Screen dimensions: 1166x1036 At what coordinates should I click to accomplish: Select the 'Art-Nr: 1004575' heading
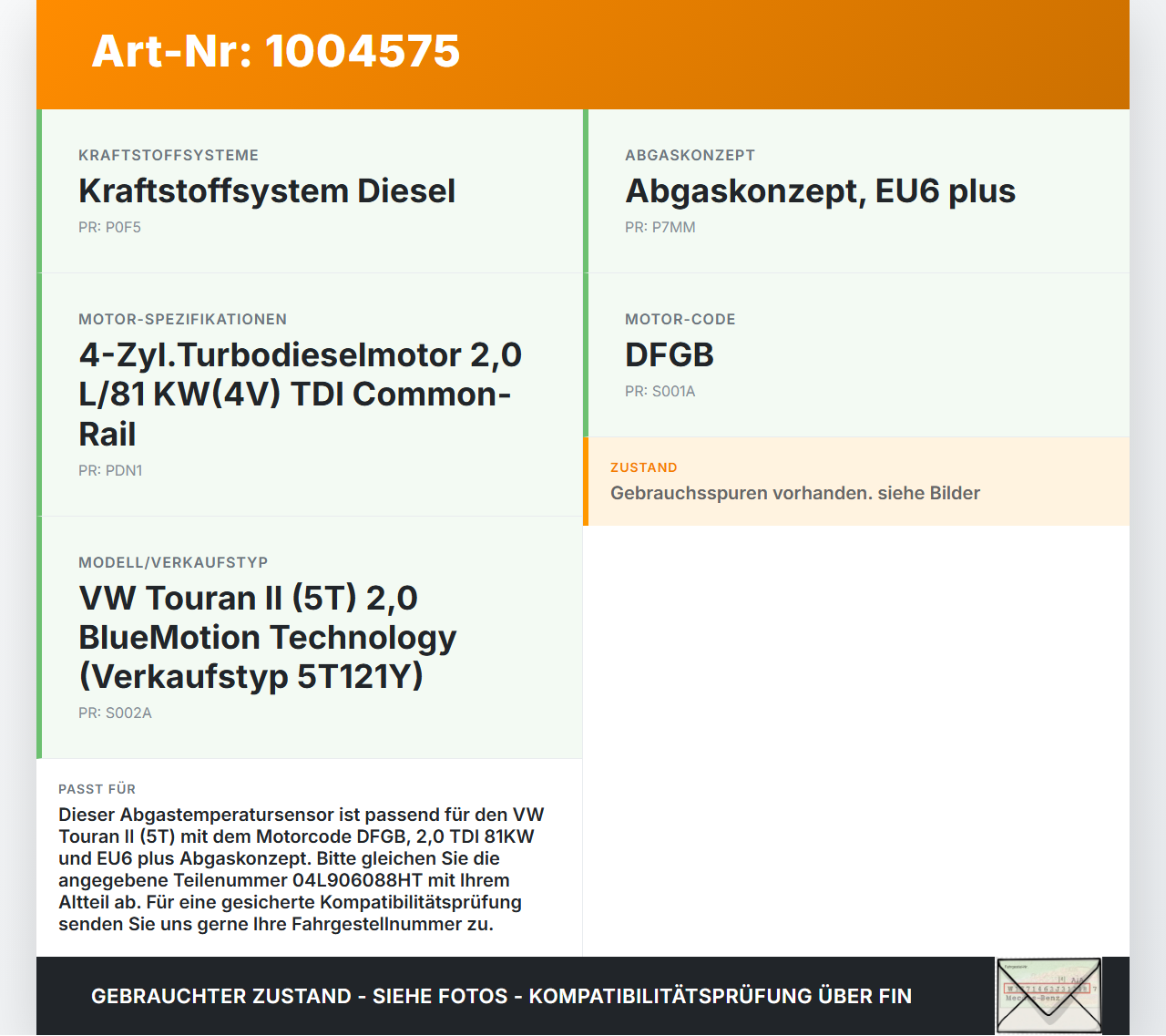point(276,51)
